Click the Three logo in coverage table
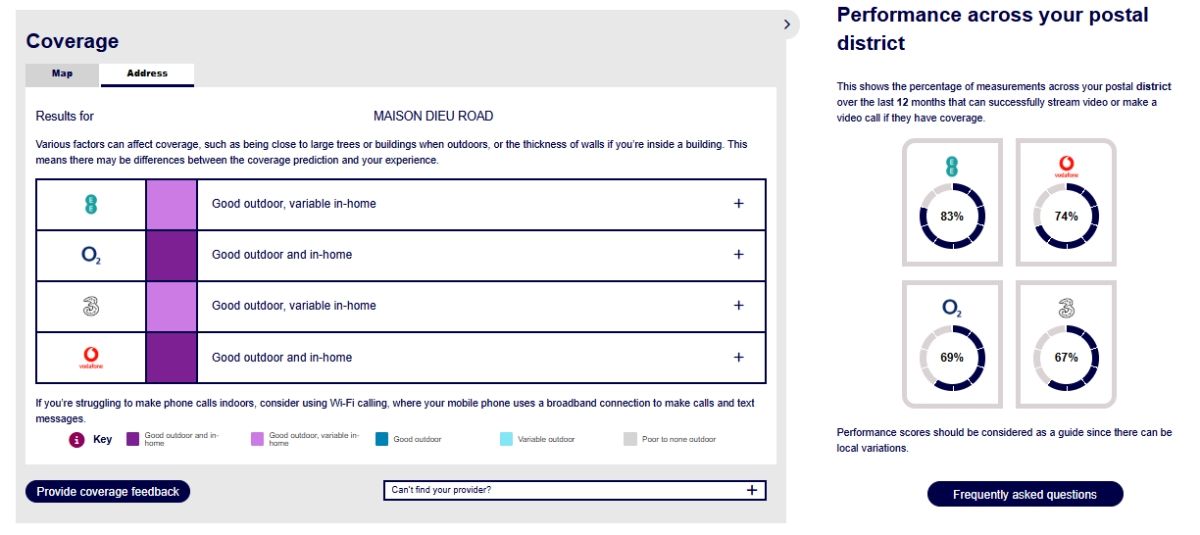Screen dimensions: 1200x535 click(x=91, y=306)
